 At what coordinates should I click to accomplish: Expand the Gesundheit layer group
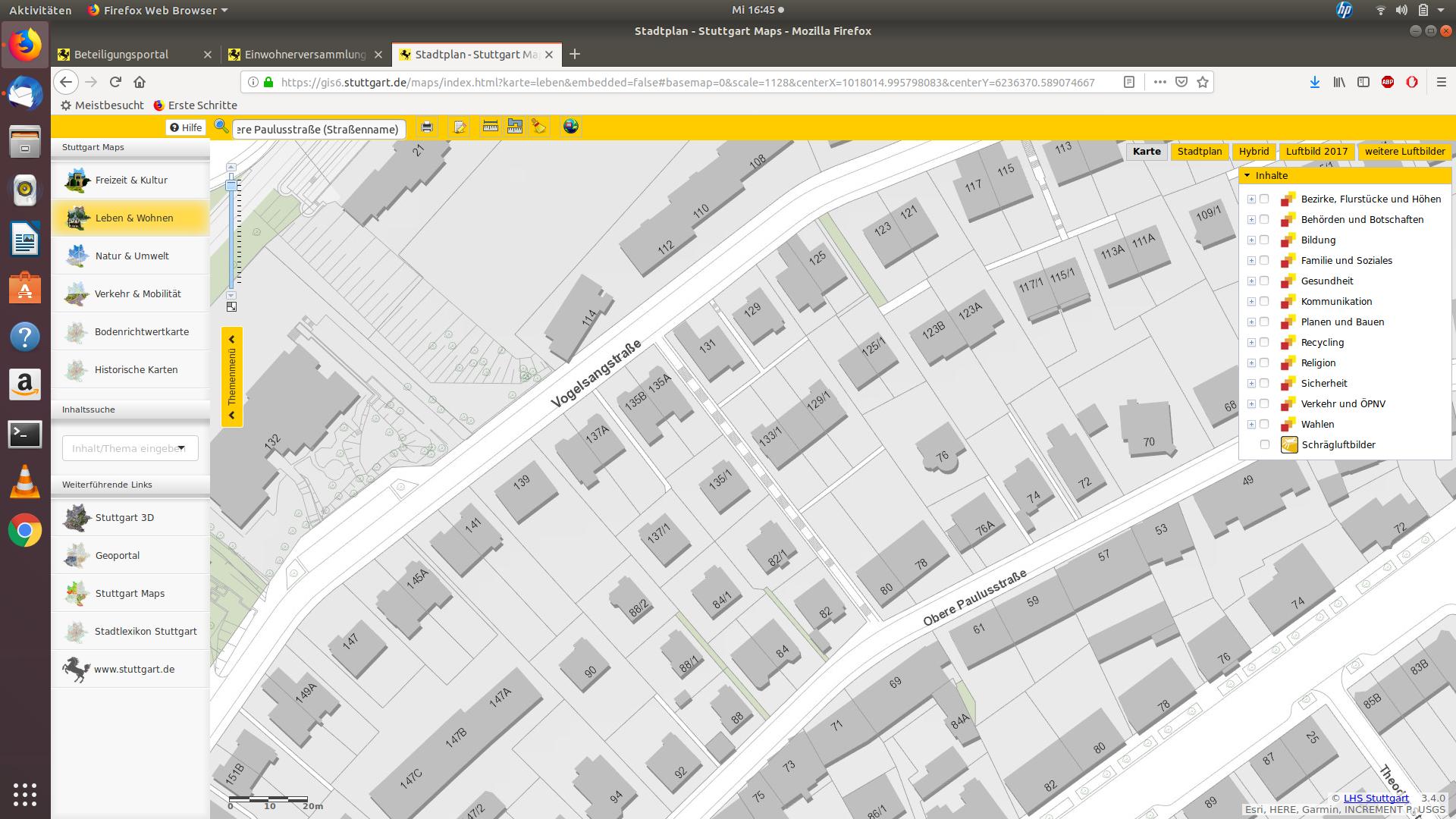(x=1251, y=281)
